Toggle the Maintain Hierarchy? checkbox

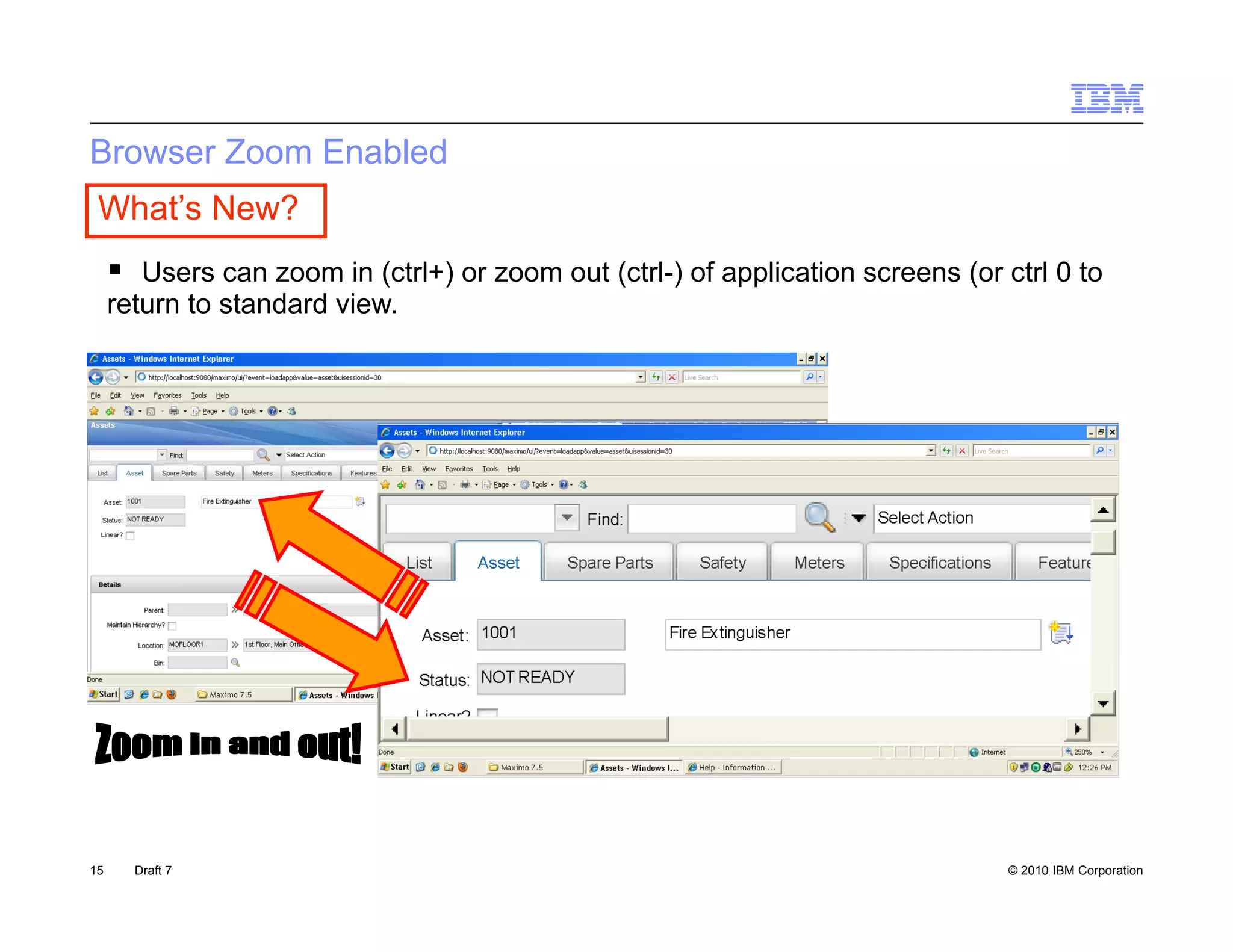172,626
